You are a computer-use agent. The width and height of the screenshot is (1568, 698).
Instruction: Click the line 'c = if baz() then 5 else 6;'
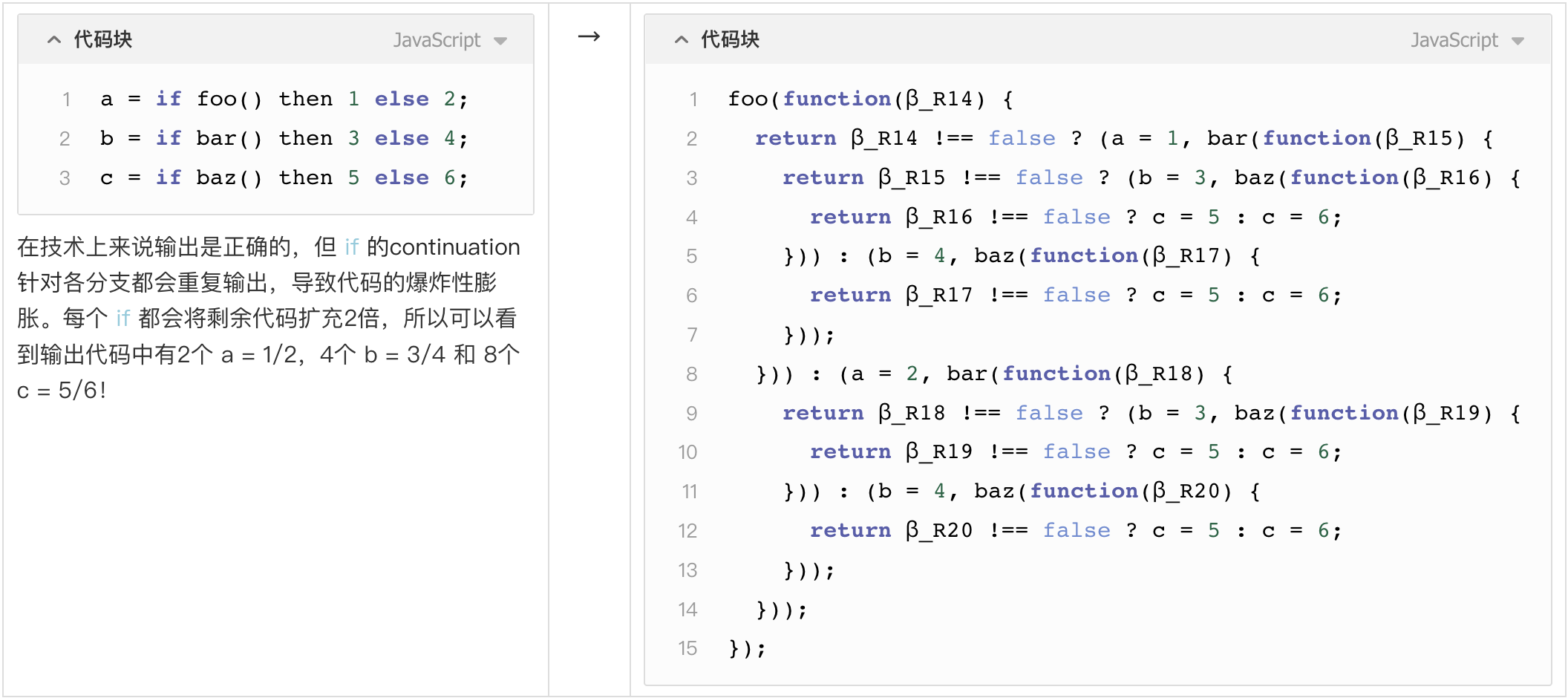284,177
